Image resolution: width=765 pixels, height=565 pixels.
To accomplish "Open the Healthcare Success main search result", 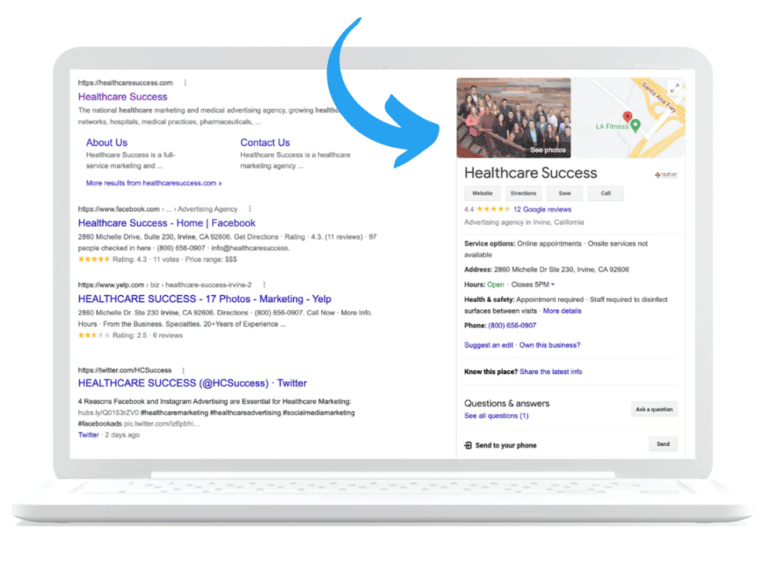I will [x=122, y=97].
